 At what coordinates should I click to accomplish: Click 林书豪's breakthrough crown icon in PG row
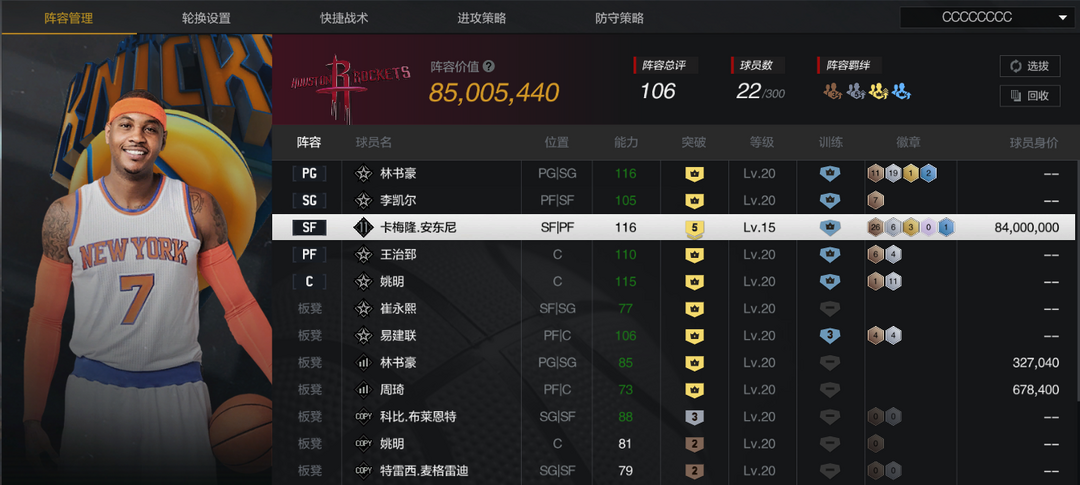(694, 174)
